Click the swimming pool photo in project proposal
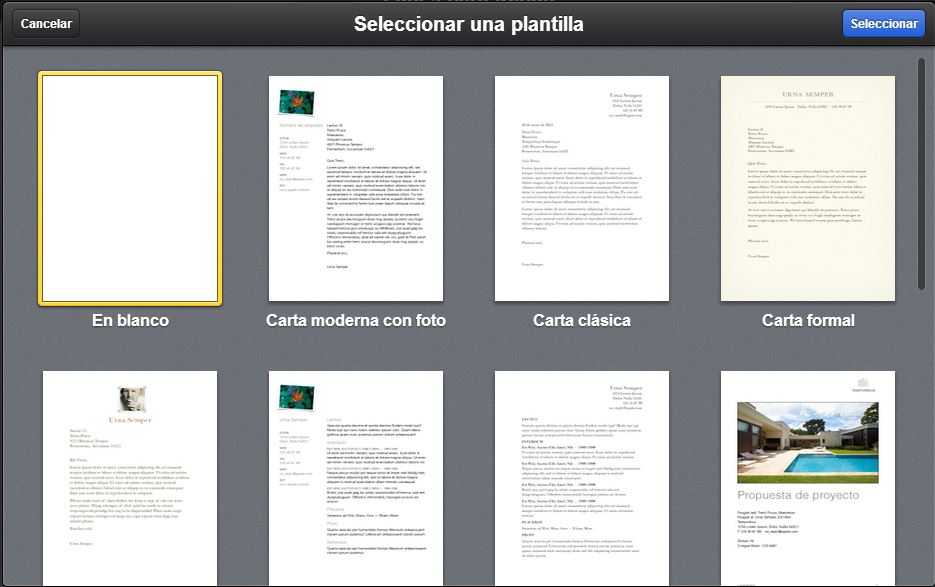Viewport: 935px width, 587px height. tap(808, 442)
